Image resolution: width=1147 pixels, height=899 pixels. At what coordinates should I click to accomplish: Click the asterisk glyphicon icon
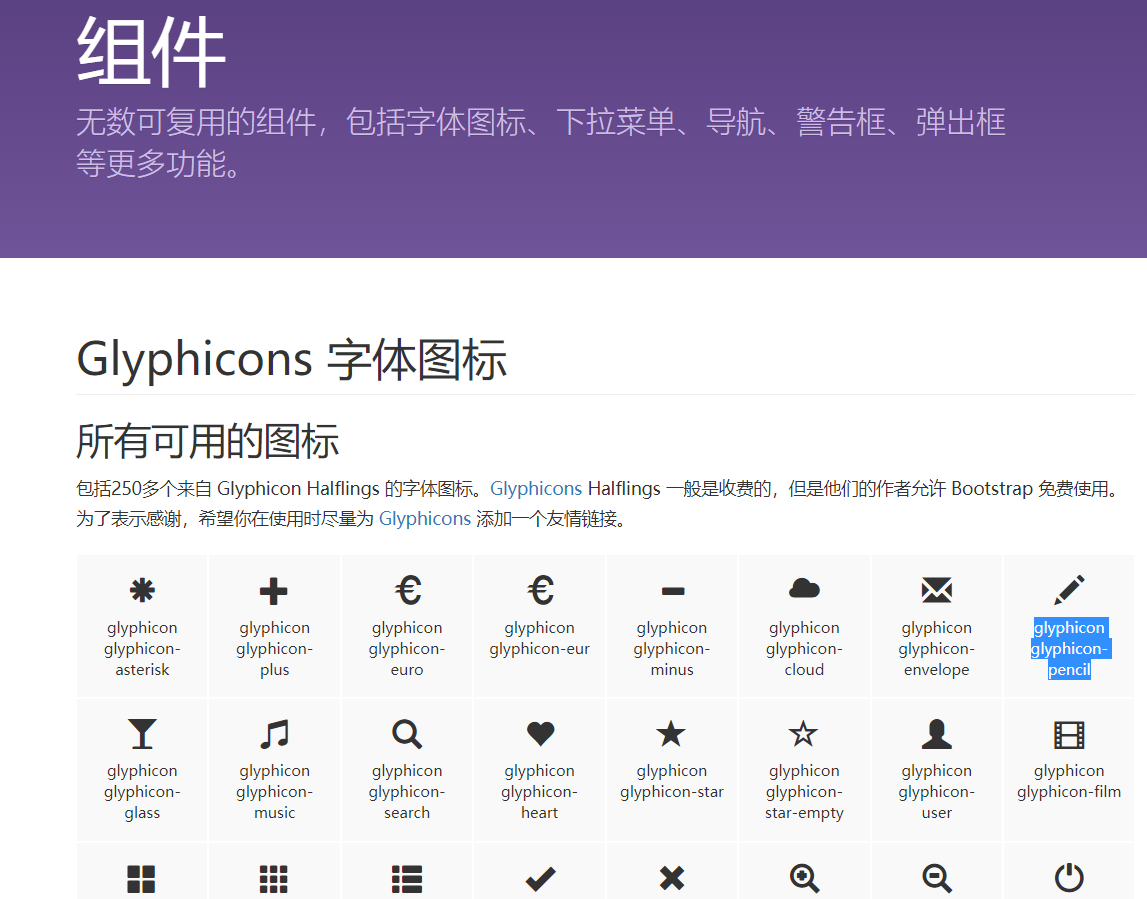(x=142, y=590)
